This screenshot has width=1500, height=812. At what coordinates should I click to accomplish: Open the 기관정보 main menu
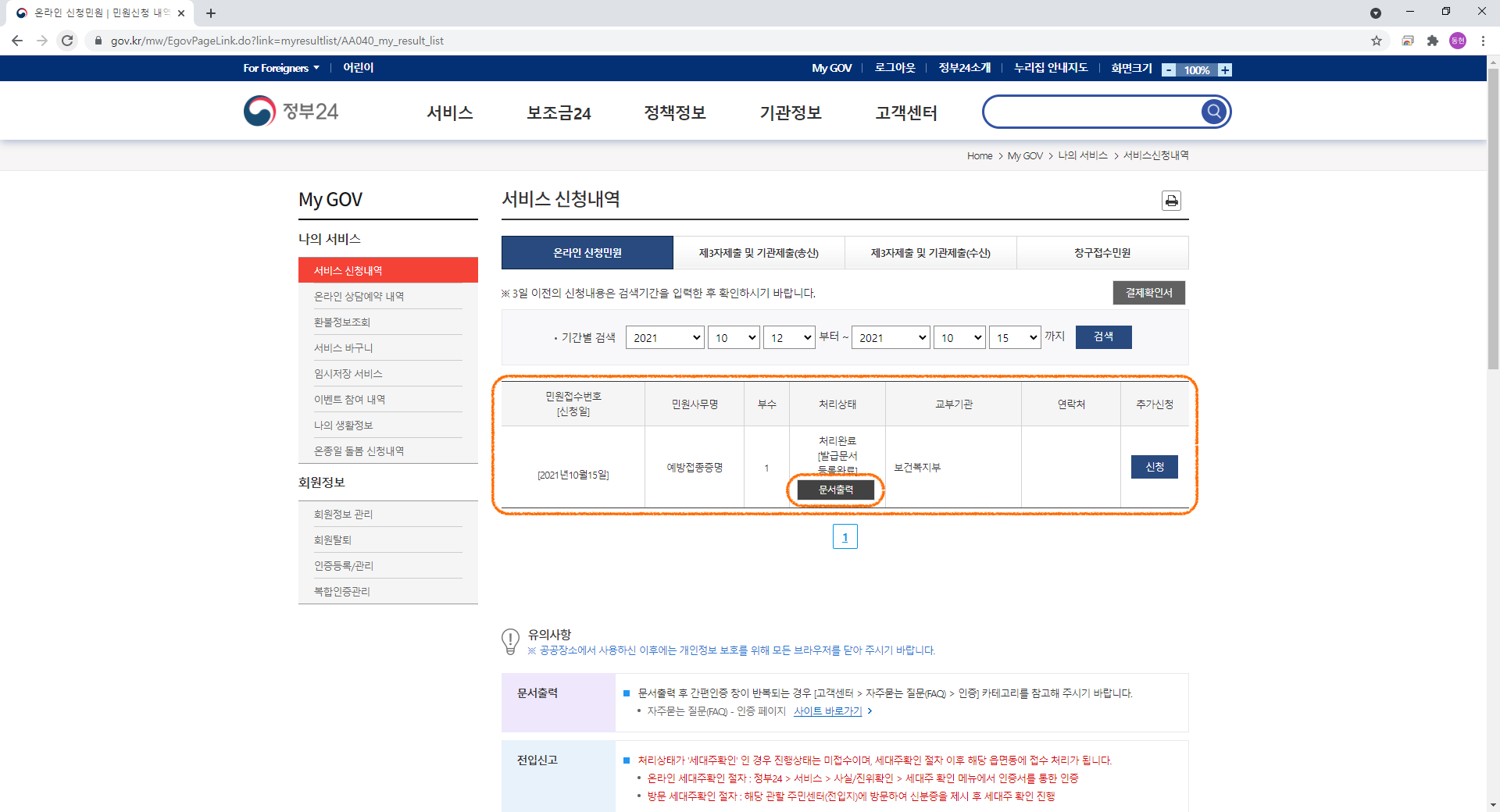click(x=791, y=112)
